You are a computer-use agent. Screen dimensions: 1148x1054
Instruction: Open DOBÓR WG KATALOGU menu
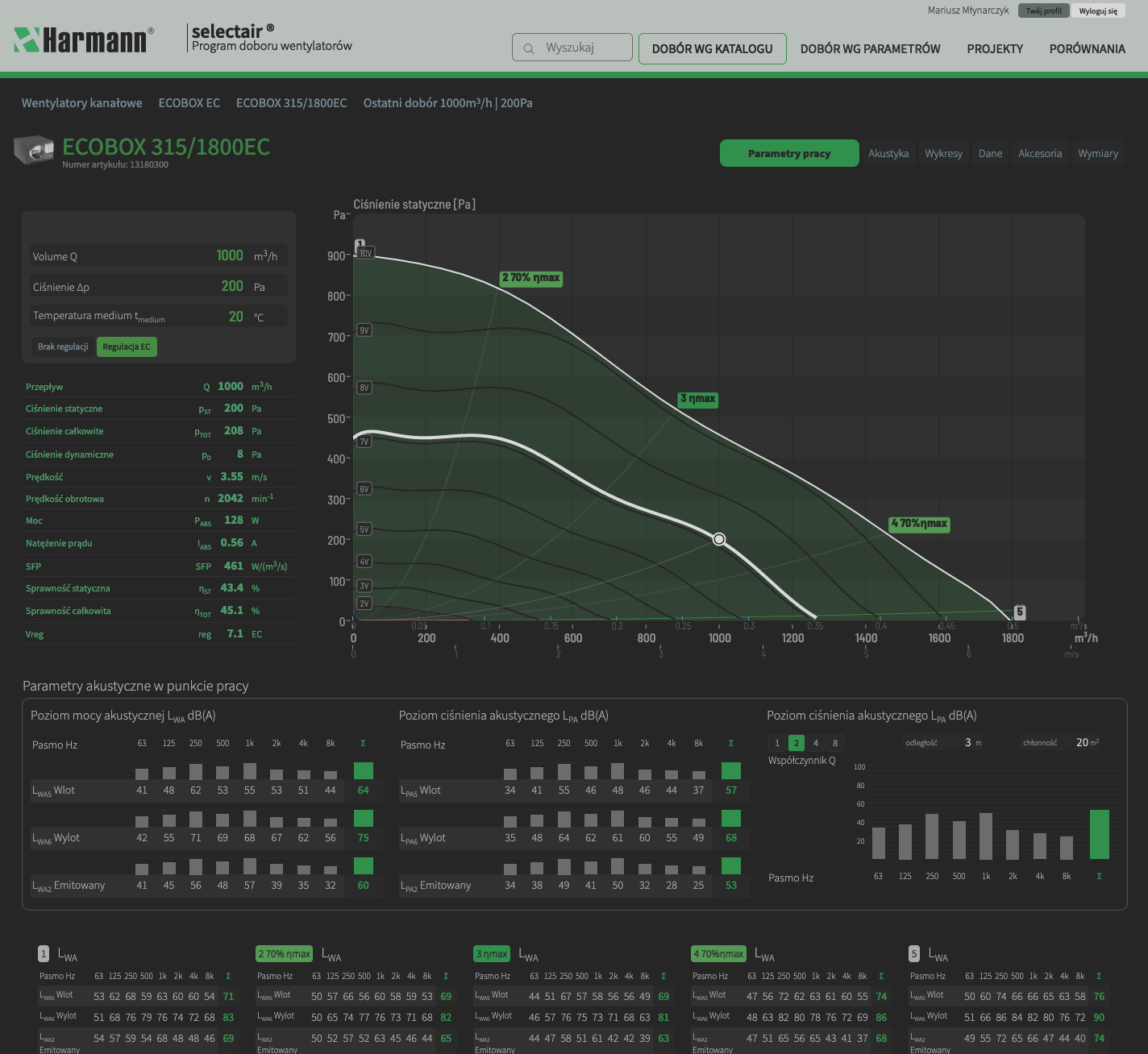point(713,48)
